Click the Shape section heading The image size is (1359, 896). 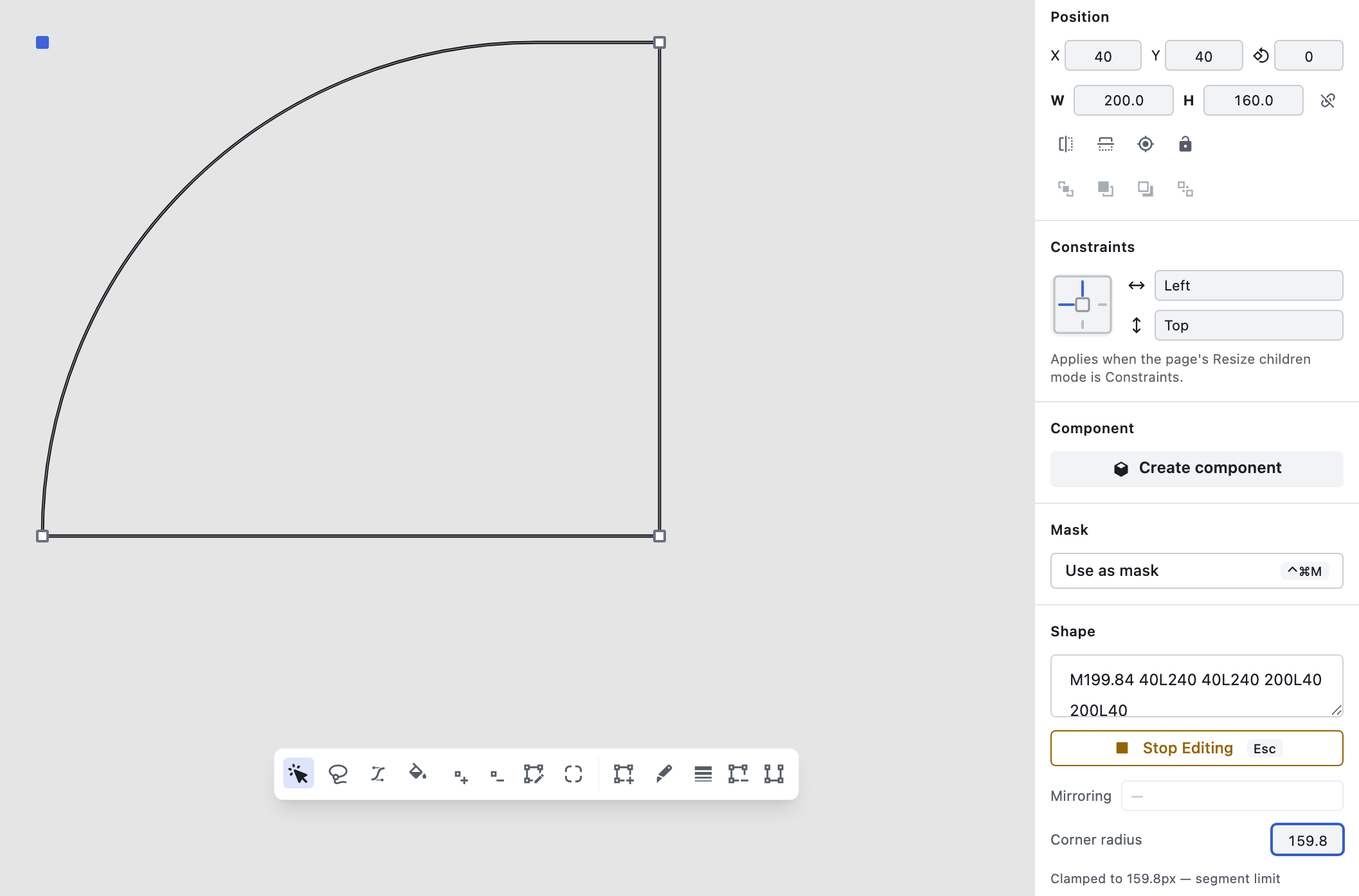[1072, 632]
